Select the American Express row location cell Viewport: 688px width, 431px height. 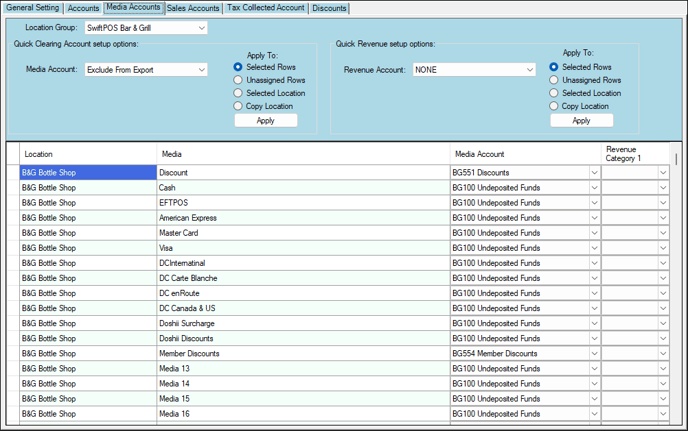coord(88,218)
